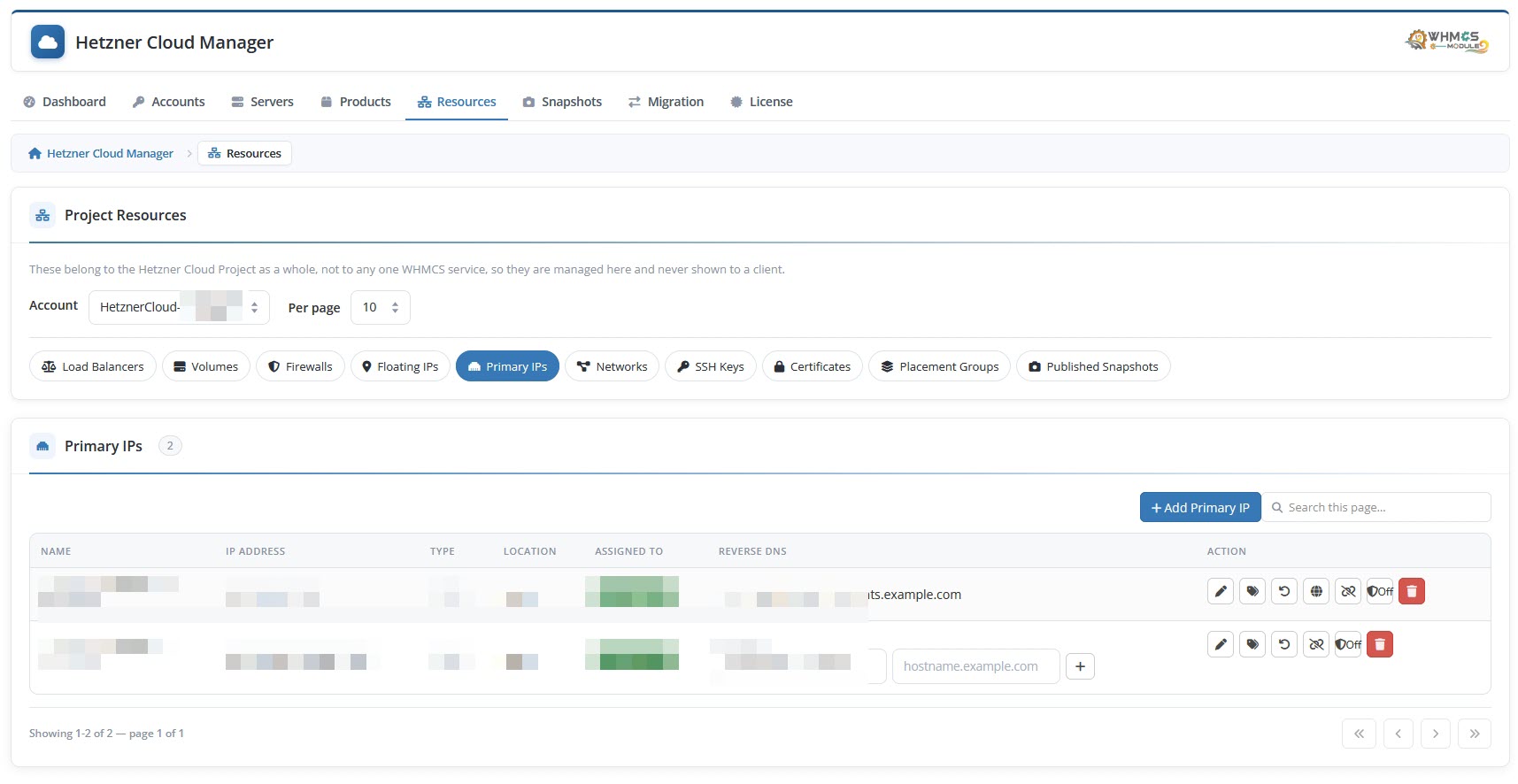Focus the Search this page field
Image resolution: width=1518 pixels, height=784 pixels.
coord(1376,507)
